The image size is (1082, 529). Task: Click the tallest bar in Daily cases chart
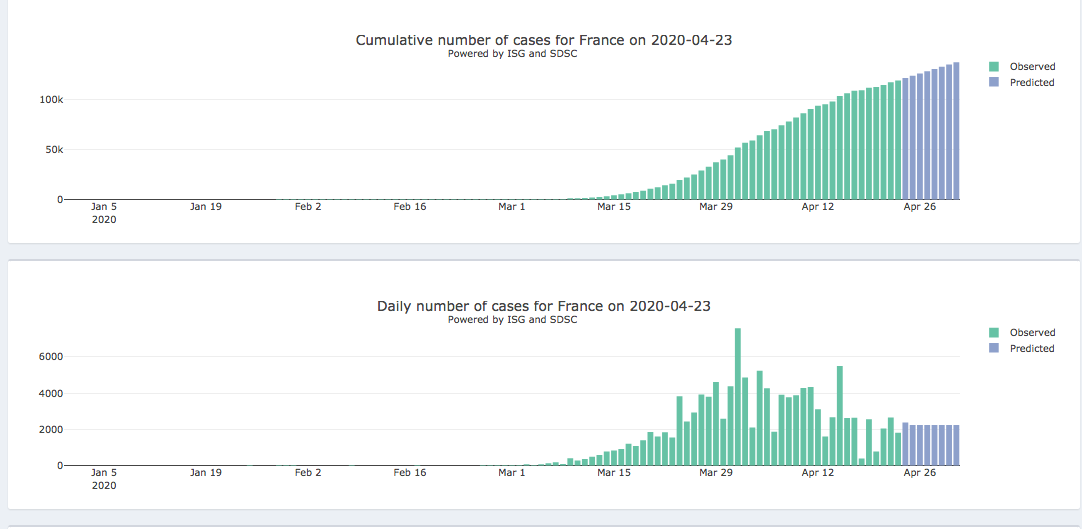pos(737,400)
